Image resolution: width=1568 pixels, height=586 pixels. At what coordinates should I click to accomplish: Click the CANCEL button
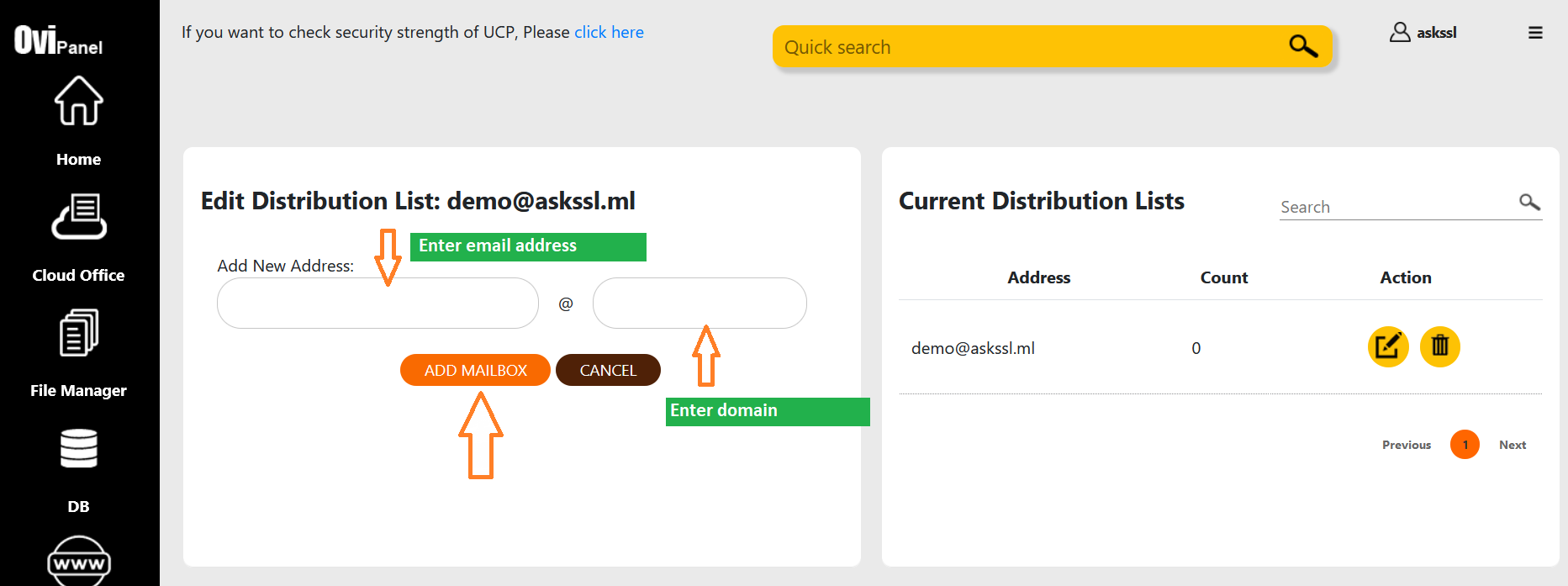click(608, 370)
